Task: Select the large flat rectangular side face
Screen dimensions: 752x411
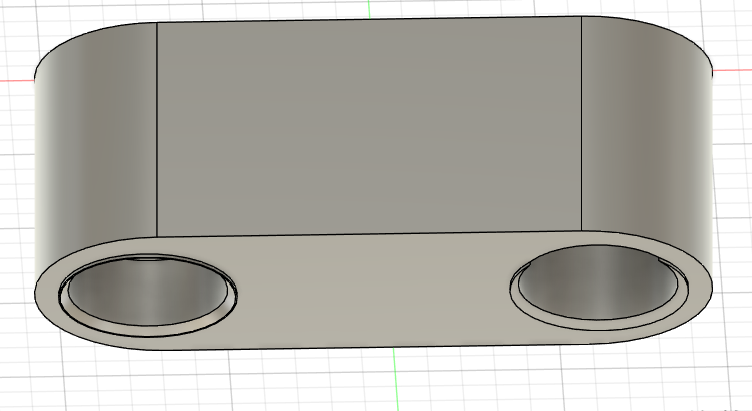Action: (370, 125)
